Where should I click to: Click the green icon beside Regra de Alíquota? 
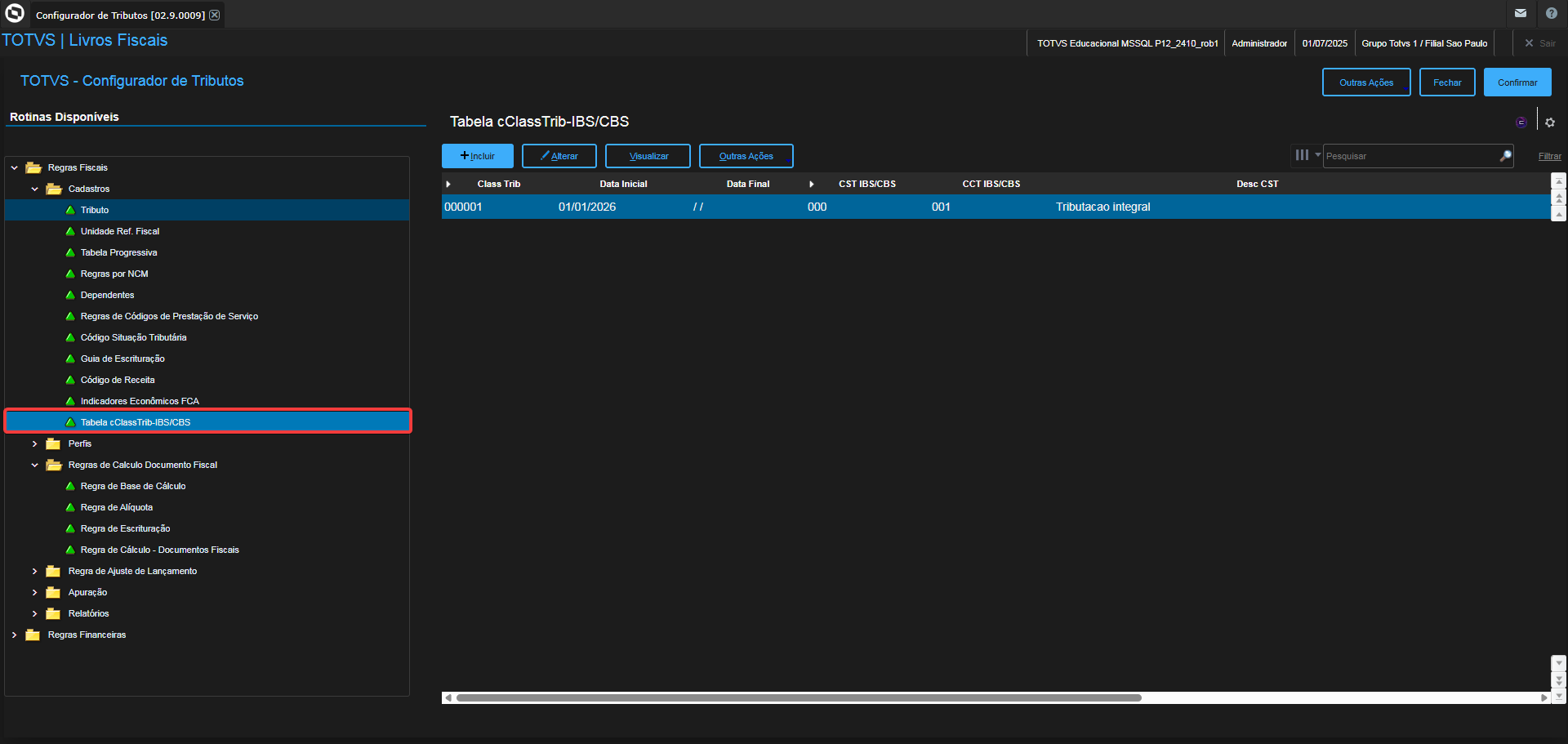pos(70,507)
